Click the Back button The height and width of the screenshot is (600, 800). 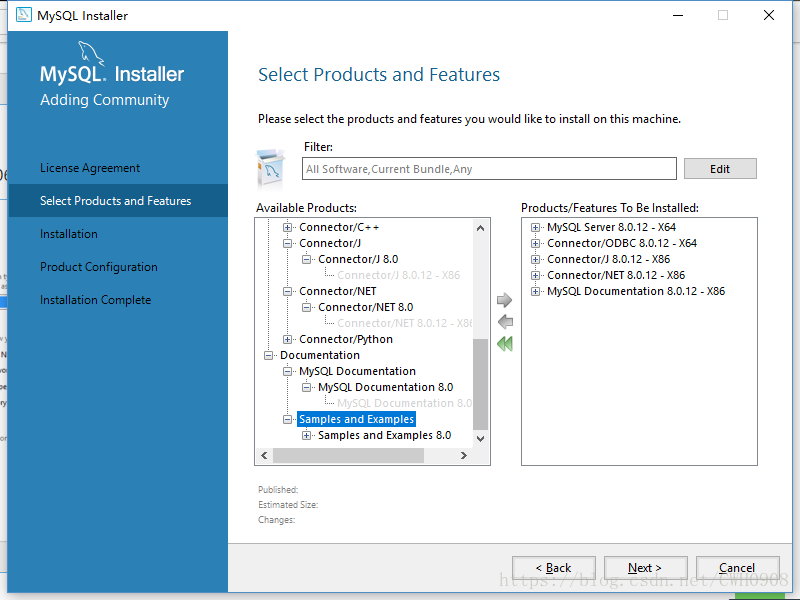point(554,568)
